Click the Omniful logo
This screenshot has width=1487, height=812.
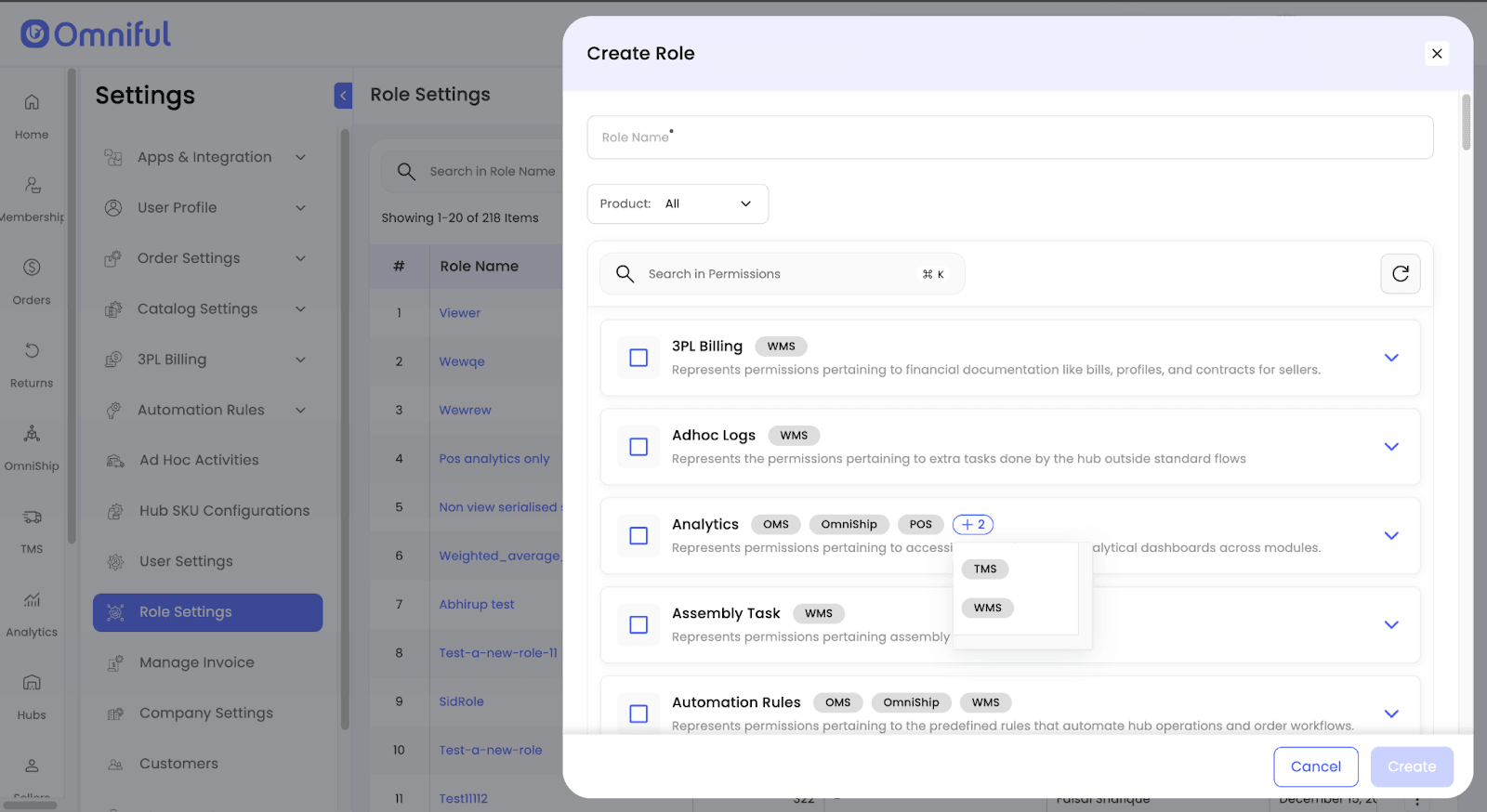(96, 34)
